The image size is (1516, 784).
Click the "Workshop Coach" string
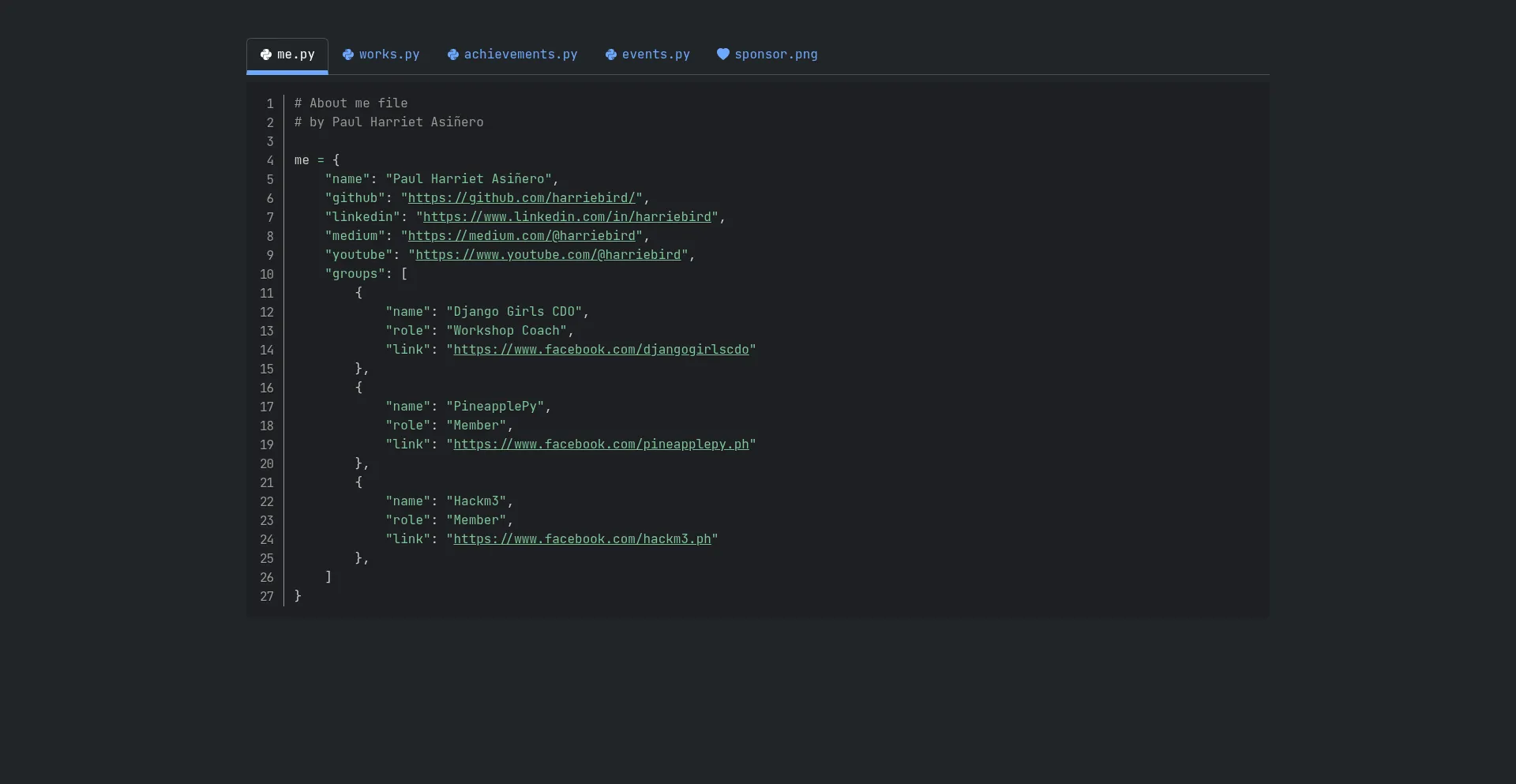tap(507, 331)
